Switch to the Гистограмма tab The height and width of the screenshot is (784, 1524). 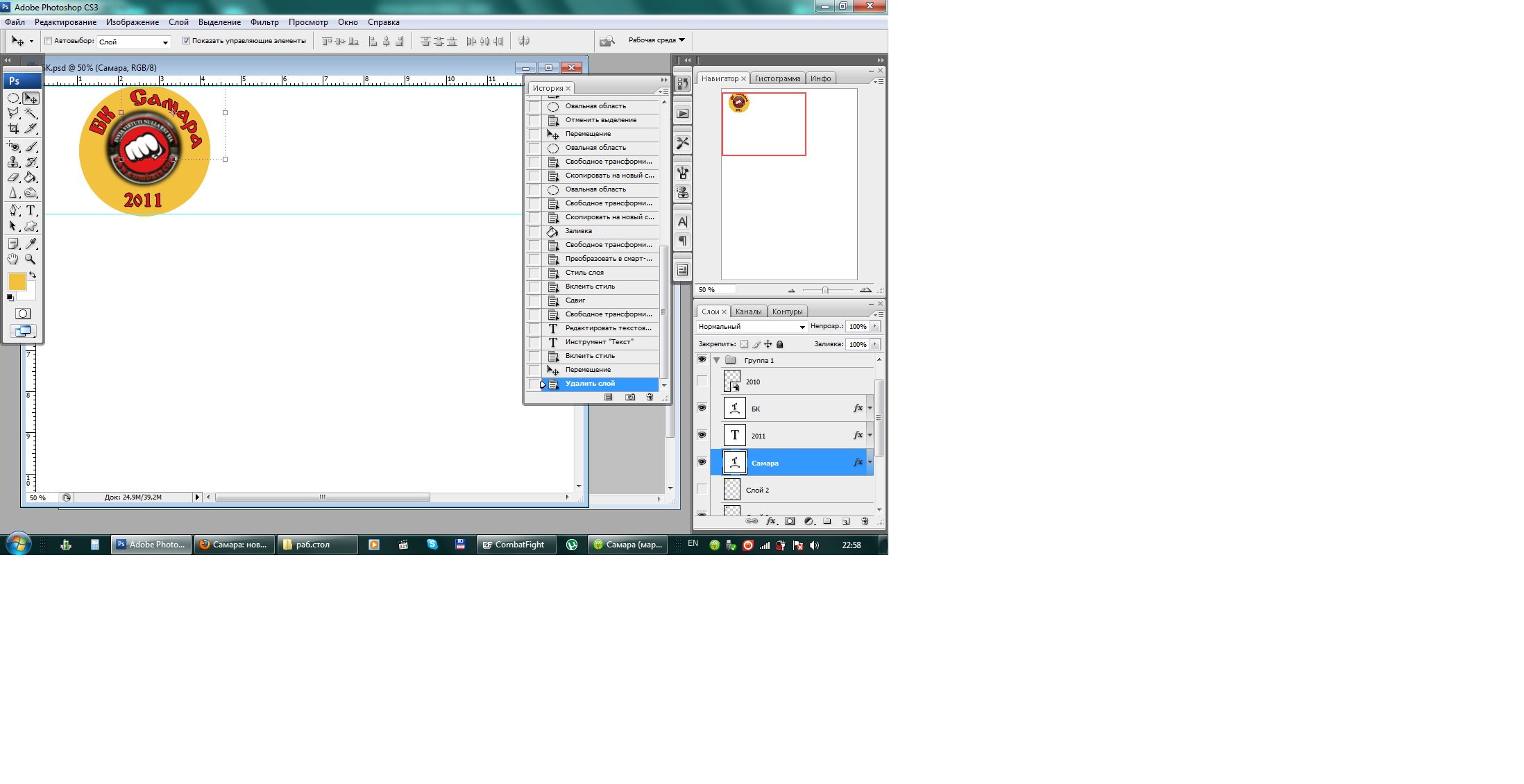tap(777, 78)
